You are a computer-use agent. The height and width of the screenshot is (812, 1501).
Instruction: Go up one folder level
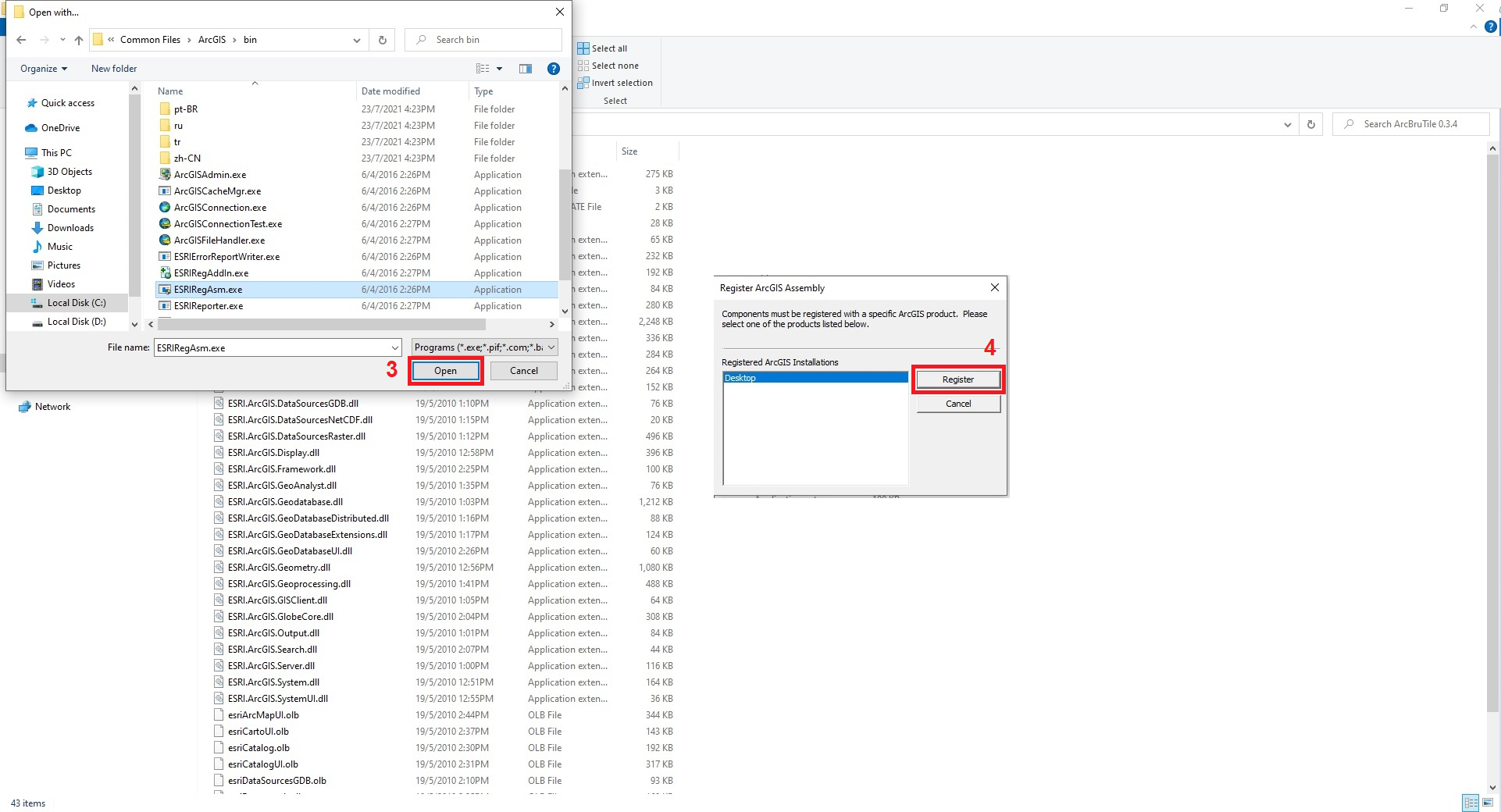78,40
